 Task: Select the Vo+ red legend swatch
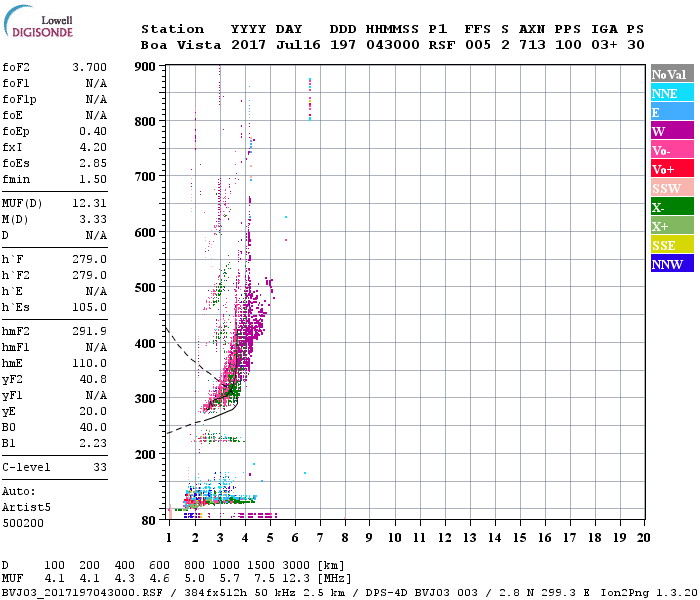[x=672, y=169]
